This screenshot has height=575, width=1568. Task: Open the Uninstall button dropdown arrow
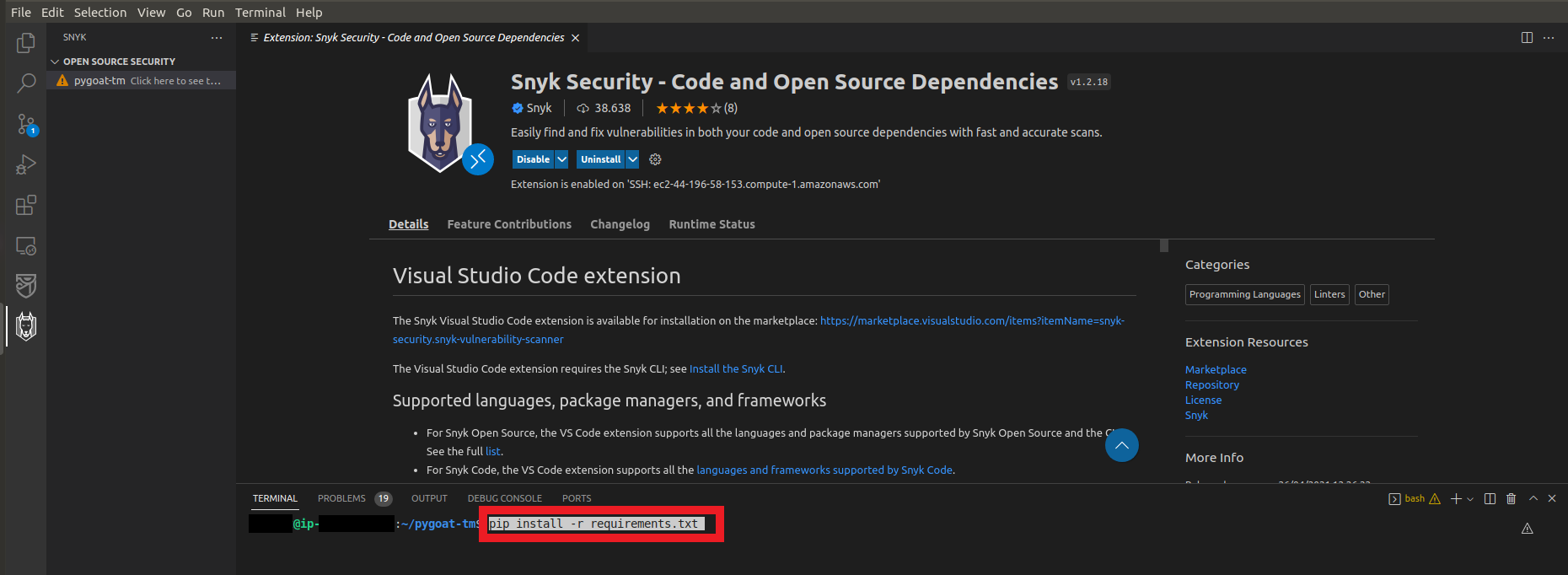click(x=632, y=159)
